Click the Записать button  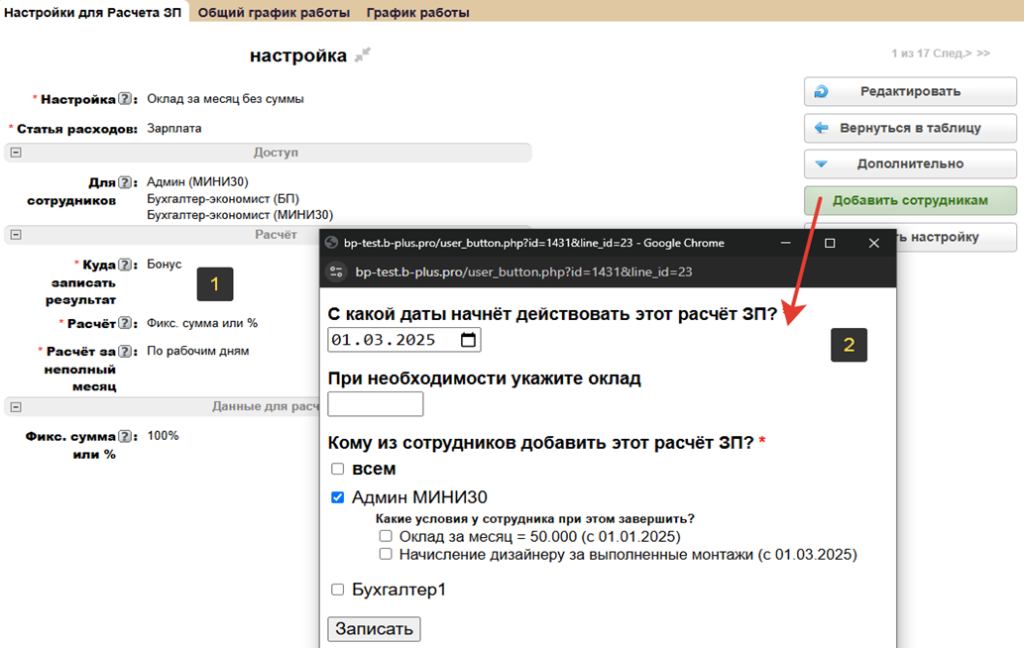(374, 629)
